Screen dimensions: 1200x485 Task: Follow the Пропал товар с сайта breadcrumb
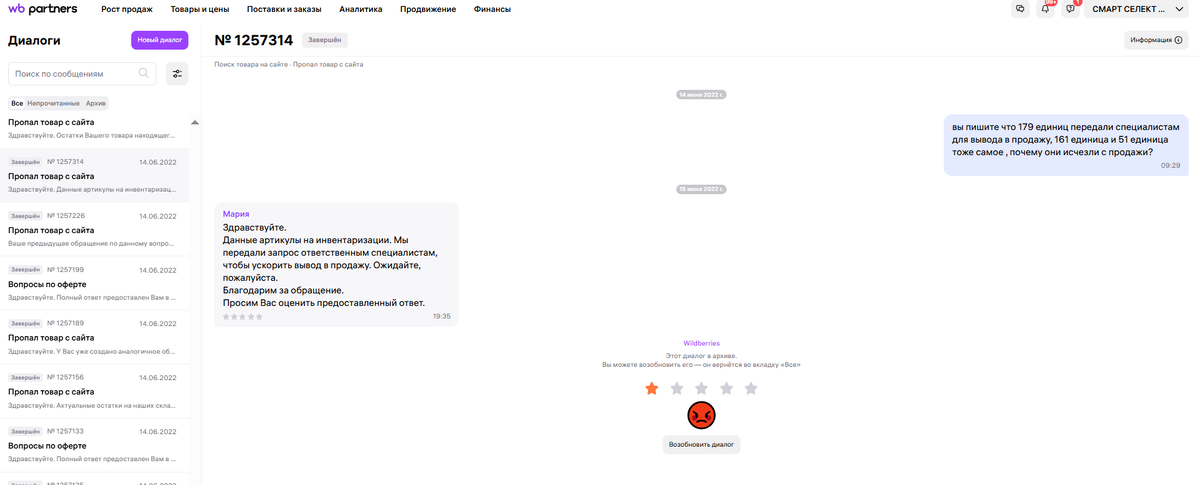328,64
